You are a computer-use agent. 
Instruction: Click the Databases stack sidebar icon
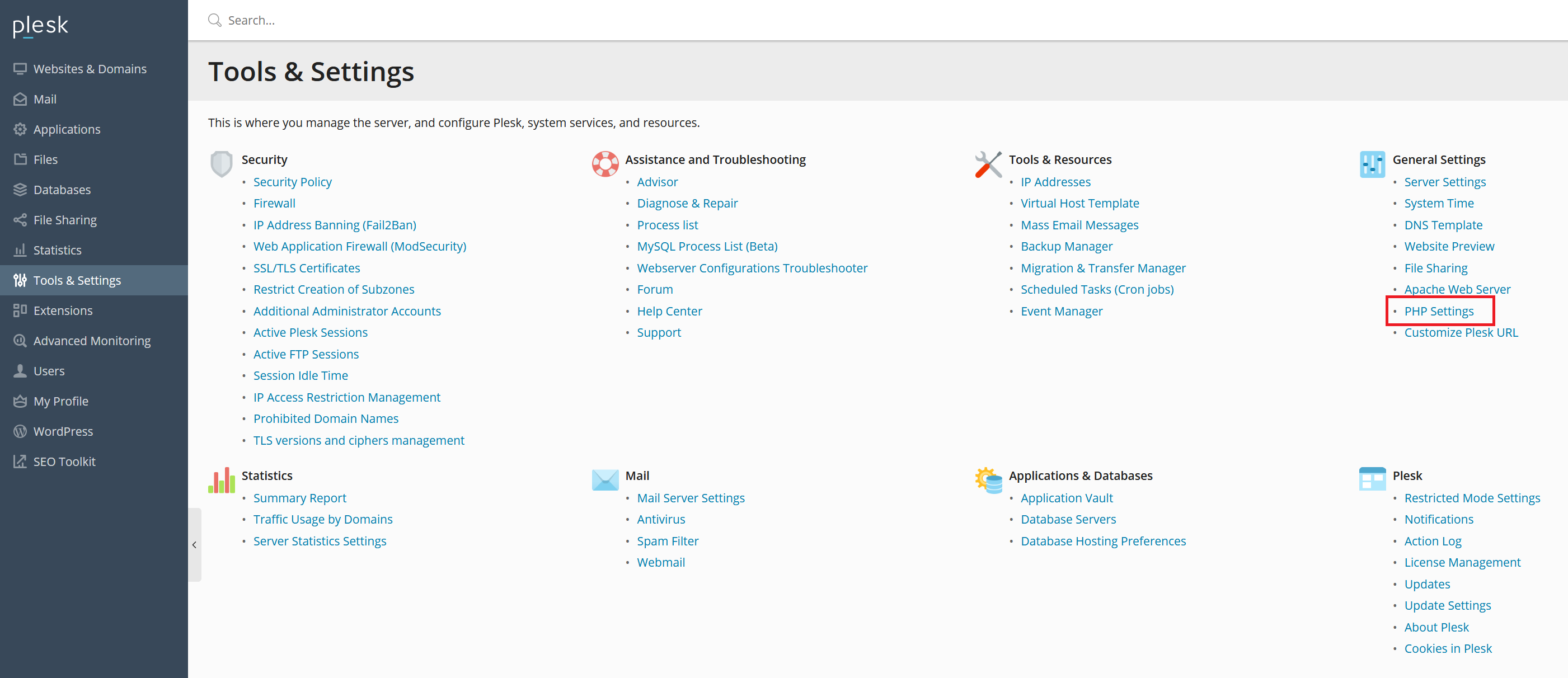(20, 190)
